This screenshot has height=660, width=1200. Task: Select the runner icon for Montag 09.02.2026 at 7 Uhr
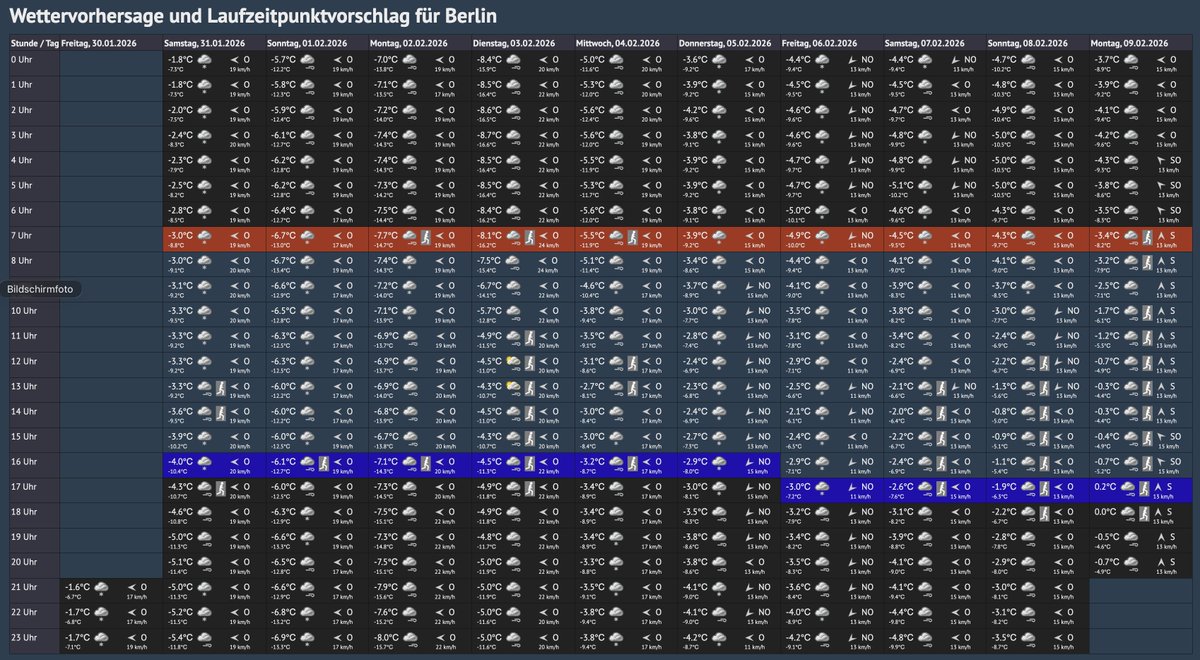pos(1147,238)
